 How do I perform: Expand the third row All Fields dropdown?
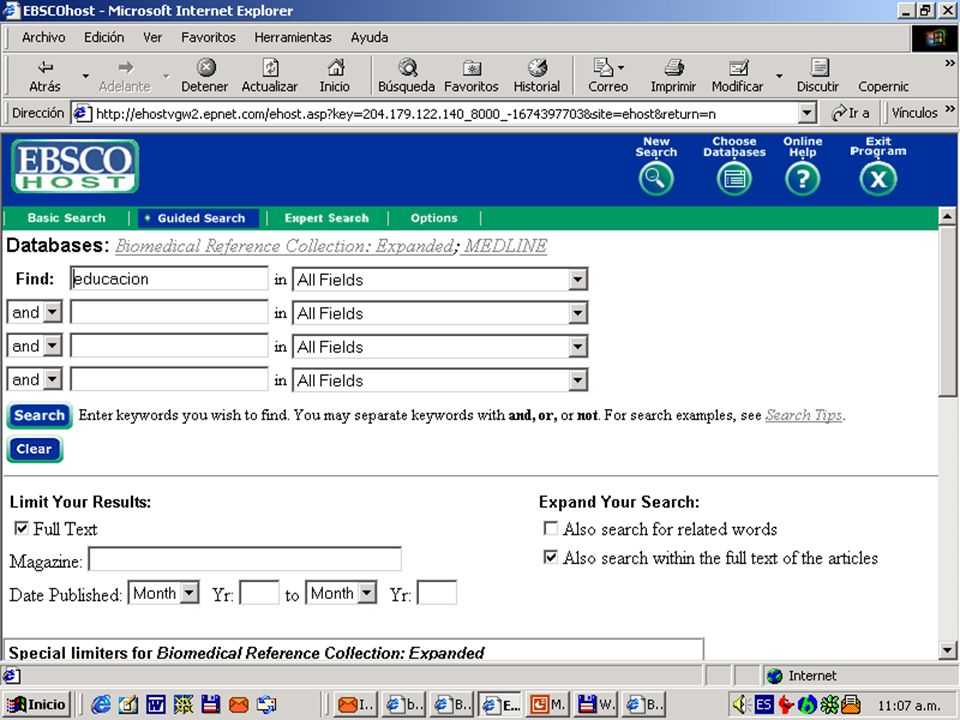click(x=577, y=347)
